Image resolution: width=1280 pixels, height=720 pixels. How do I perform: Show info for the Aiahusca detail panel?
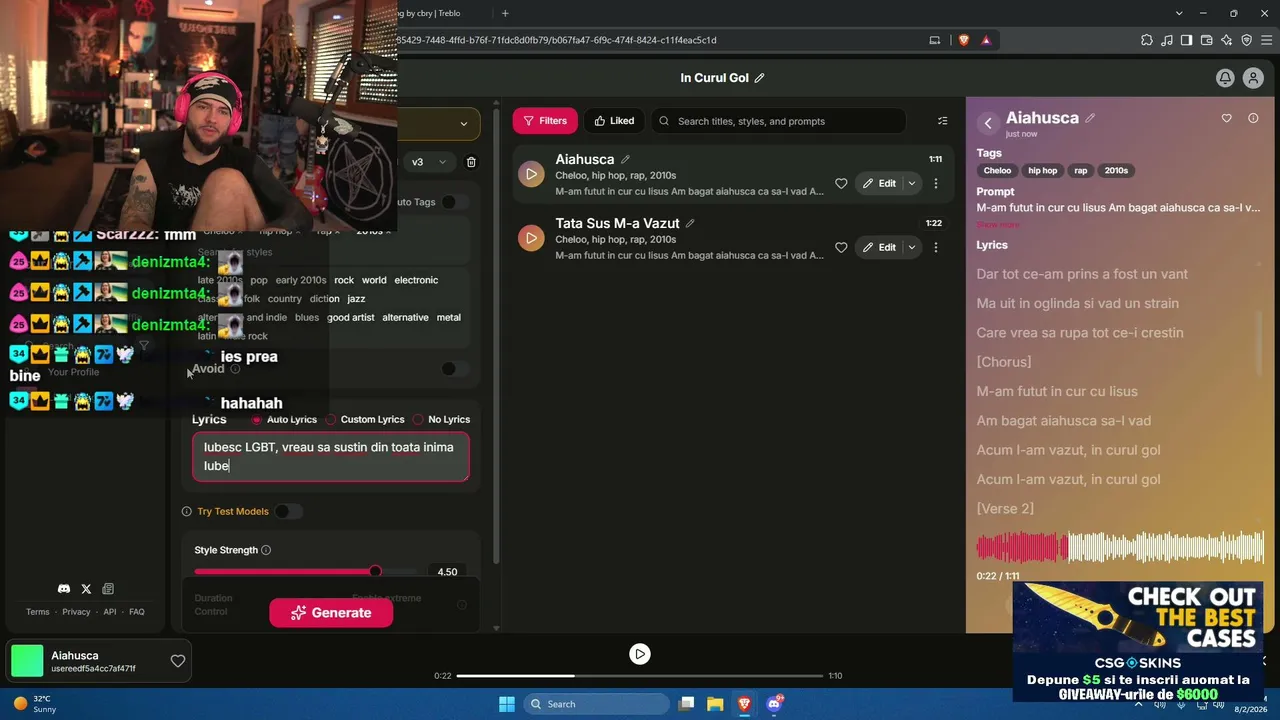(1253, 118)
